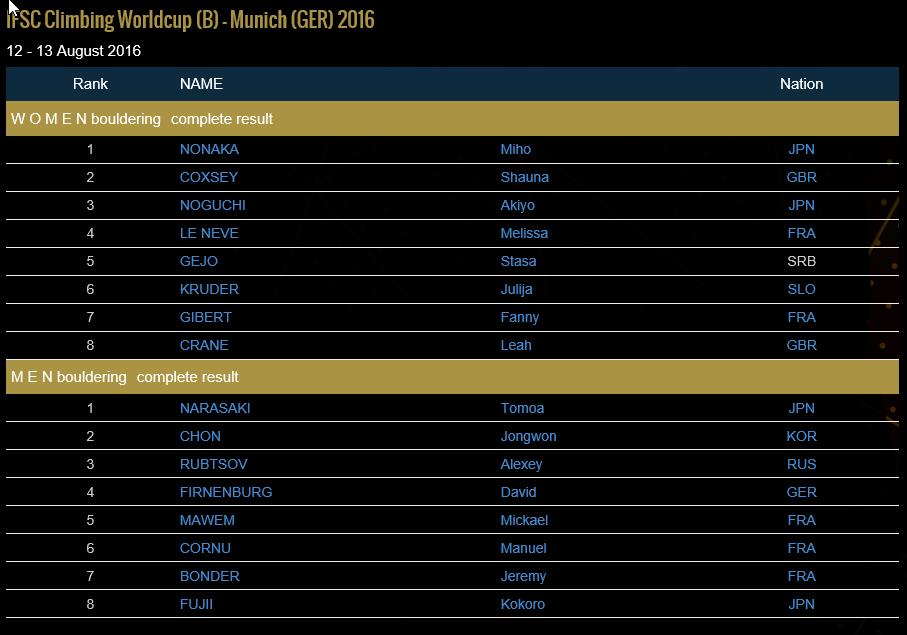Click the first name Manuel
This screenshot has height=635, width=907.
click(x=523, y=548)
